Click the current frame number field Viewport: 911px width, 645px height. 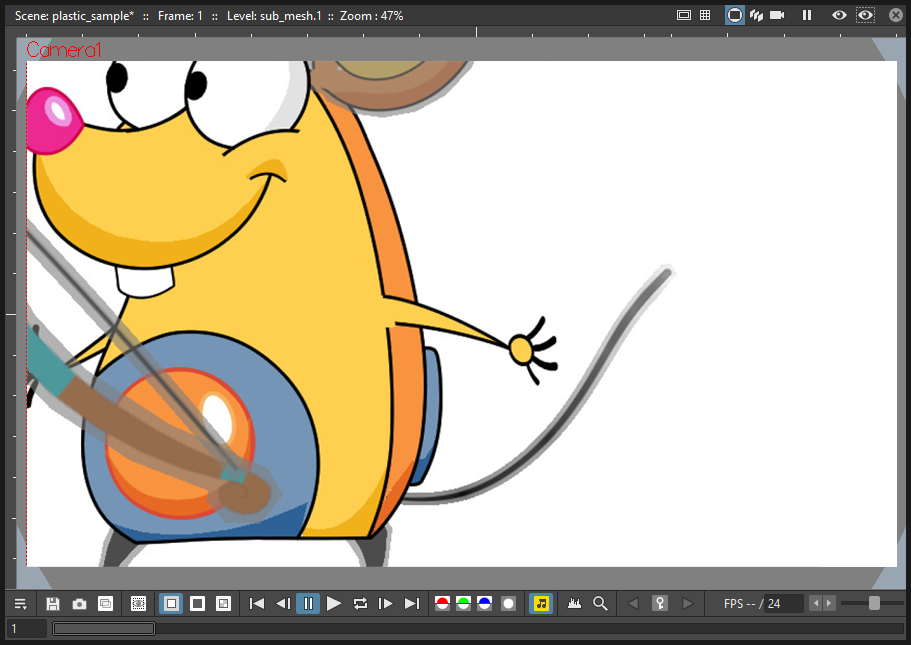pyautogui.click(x=26, y=629)
